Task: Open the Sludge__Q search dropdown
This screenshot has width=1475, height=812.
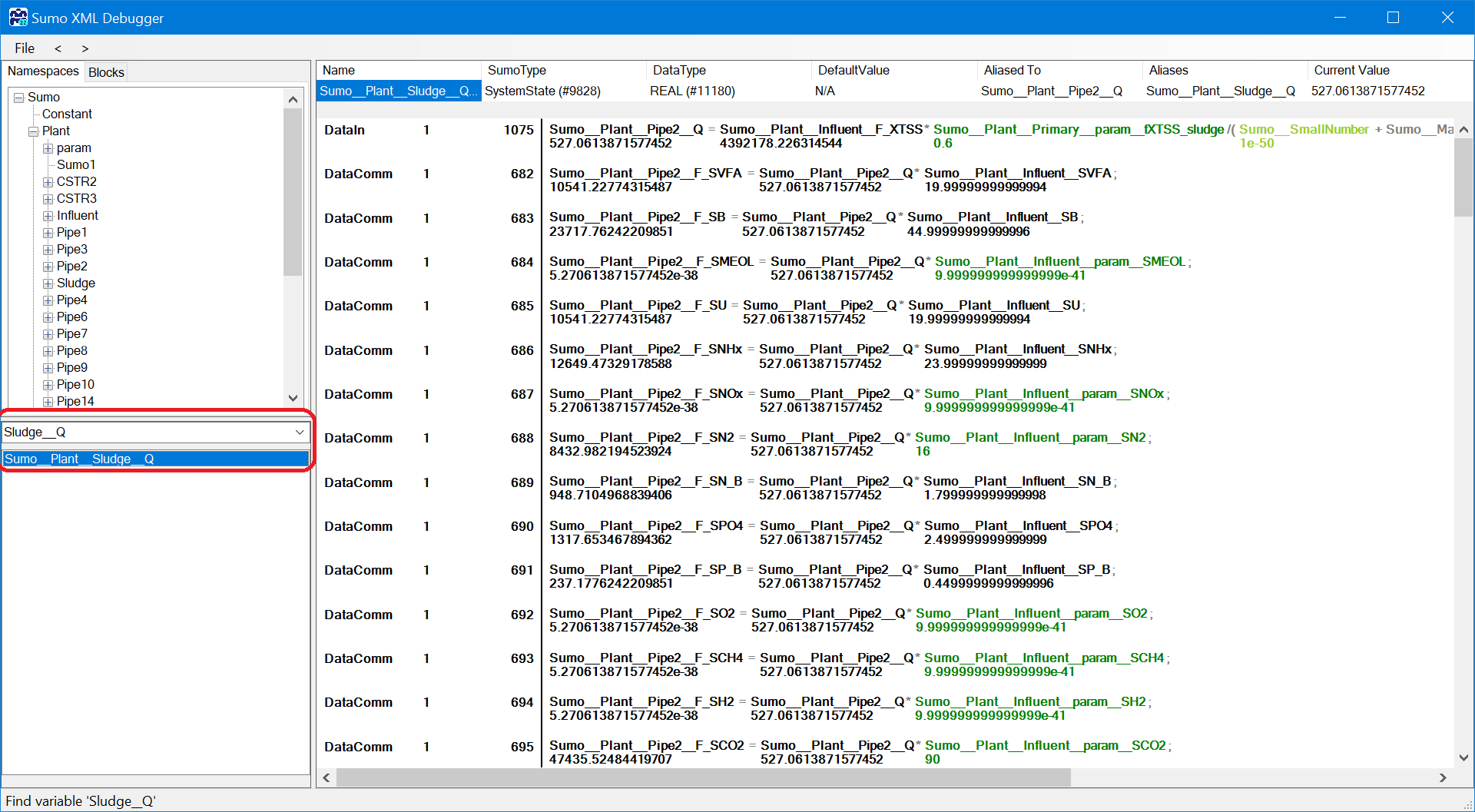Action: click(300, 433)
